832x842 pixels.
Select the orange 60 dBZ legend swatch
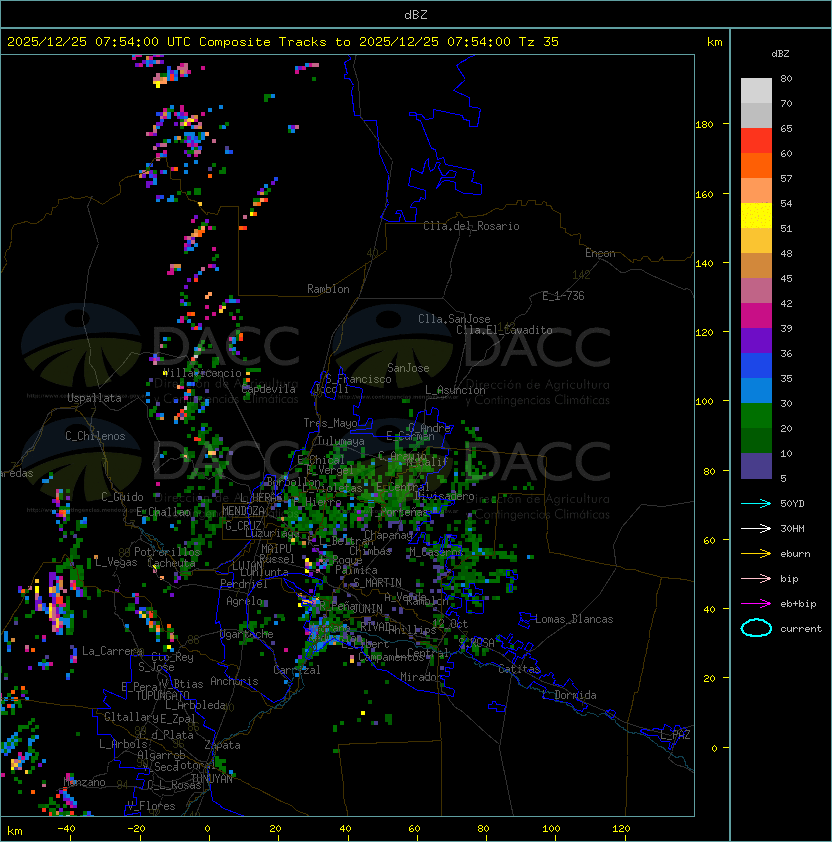point(756,165)
